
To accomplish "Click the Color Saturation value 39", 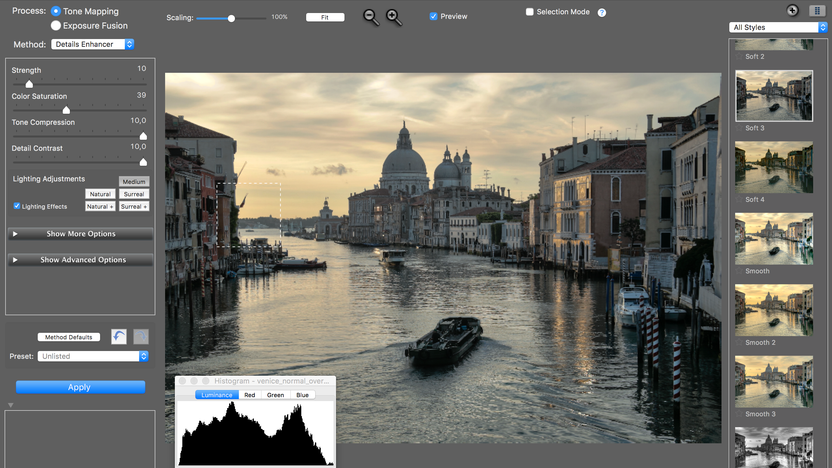I will point(141,96).
